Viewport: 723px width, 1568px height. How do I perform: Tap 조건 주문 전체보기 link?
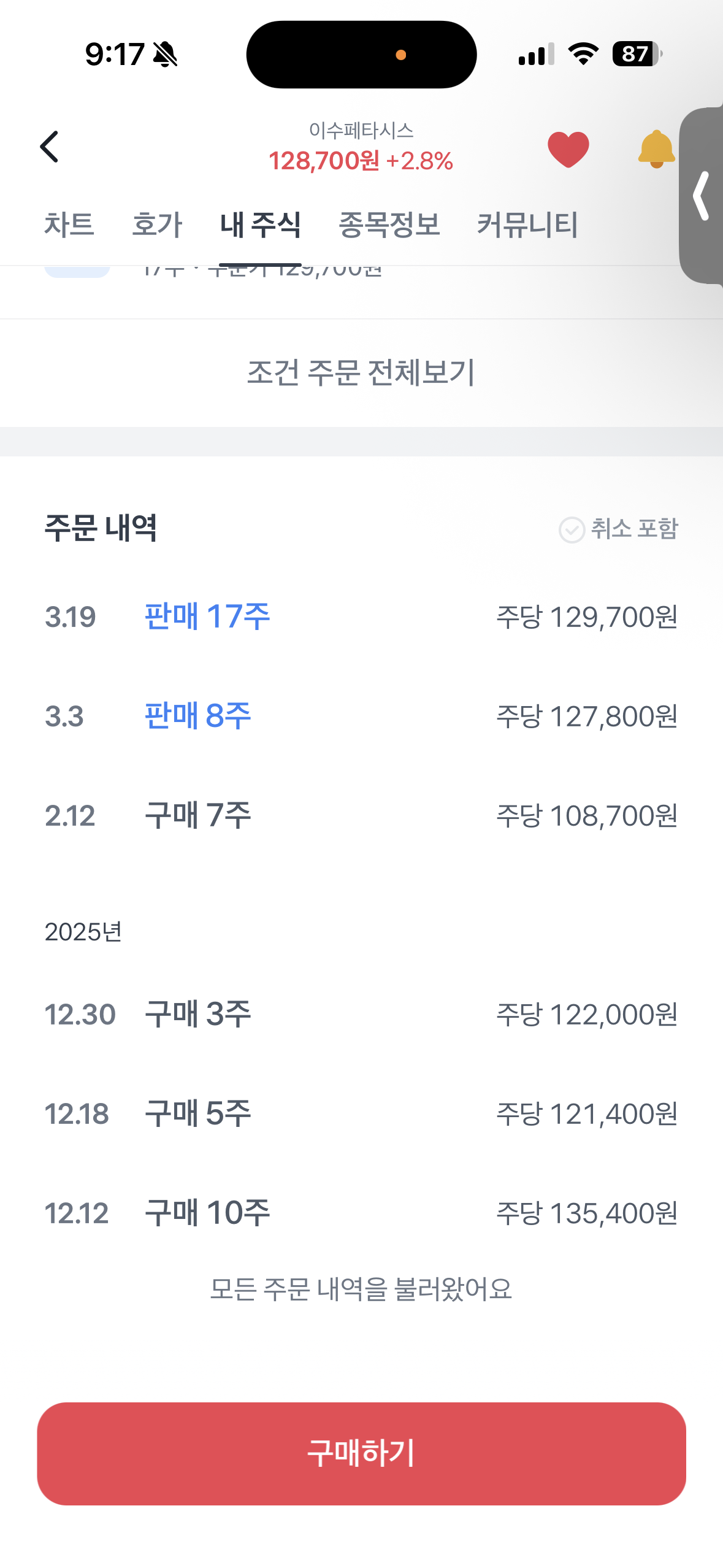click(361, 372)
